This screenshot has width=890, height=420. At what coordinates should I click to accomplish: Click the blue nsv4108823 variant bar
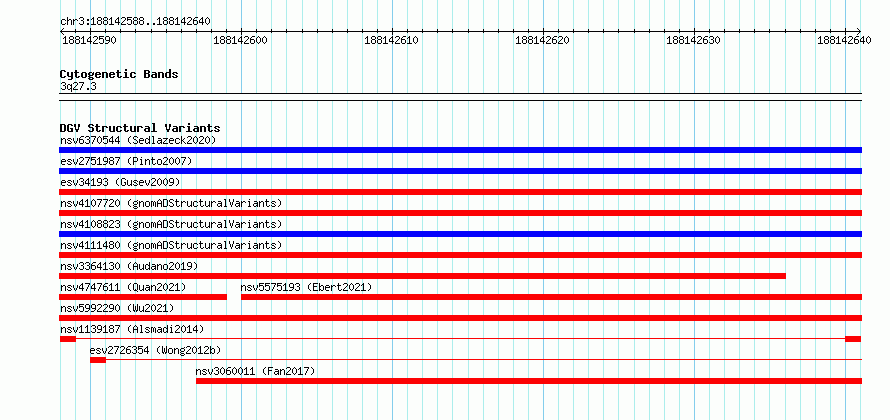click(460, 234)
